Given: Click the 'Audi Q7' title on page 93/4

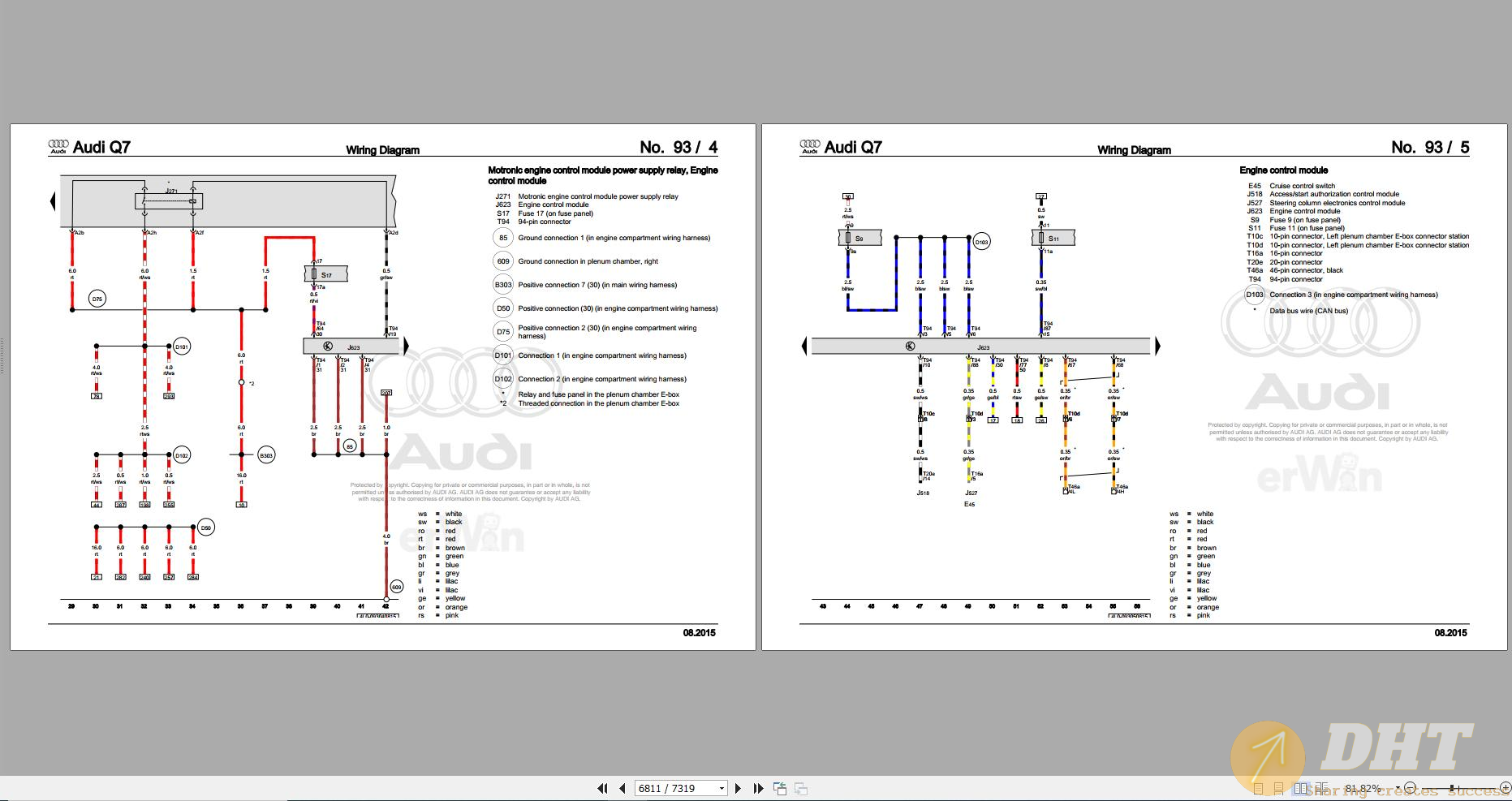Looking at the screenshot, I should pyautogui.click(x=101, y=147).
